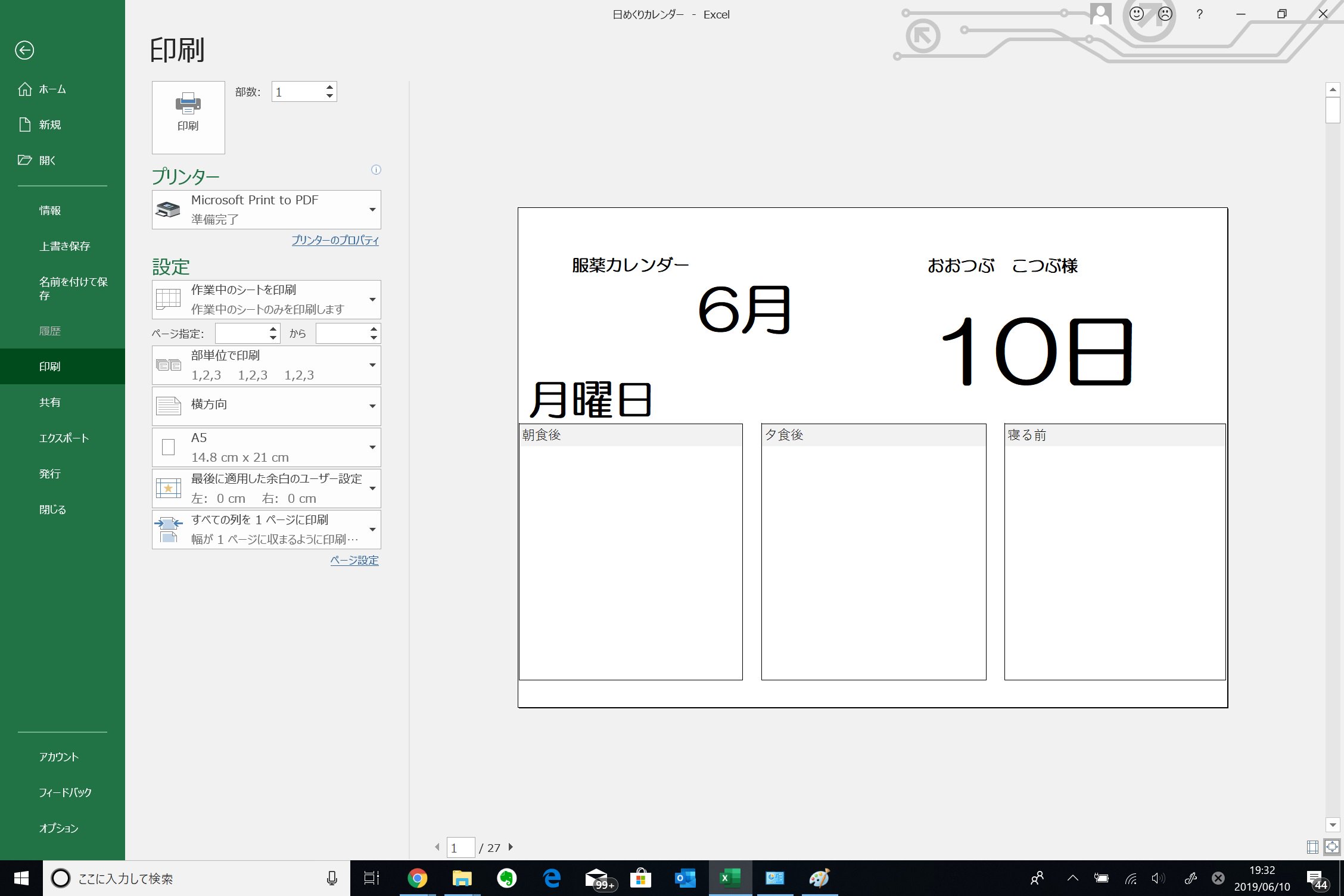Open the Windows Start menu
The height and width of the screenshot is (896, 1344).
pyautogui.click(x=21, y=878)
